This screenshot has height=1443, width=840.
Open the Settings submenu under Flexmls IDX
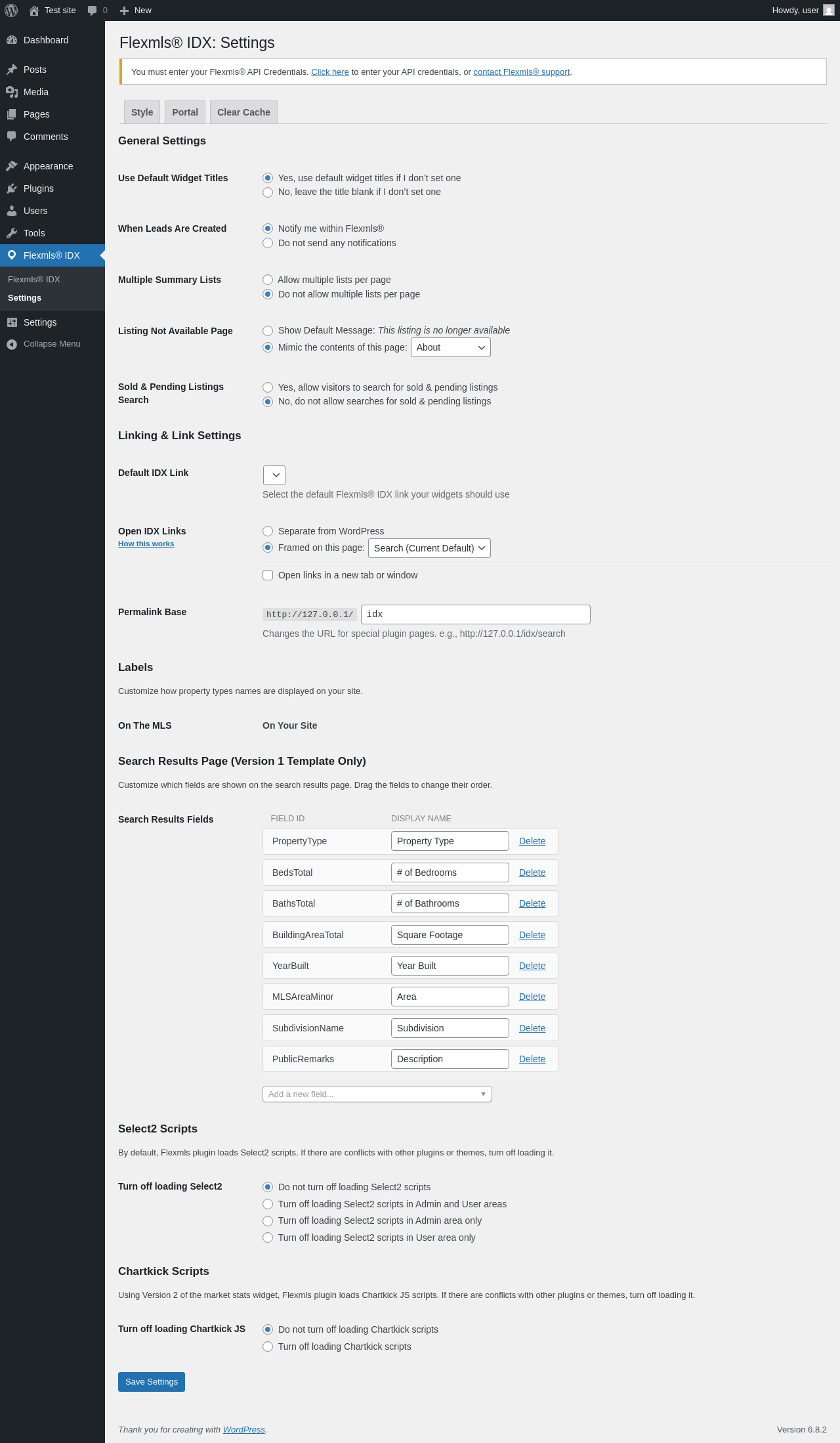(x=25, y=298)
